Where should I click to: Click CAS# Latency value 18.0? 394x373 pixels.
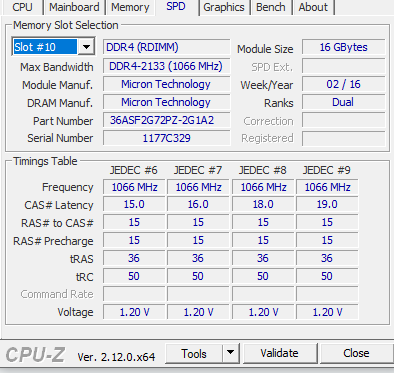click(263, 204)
